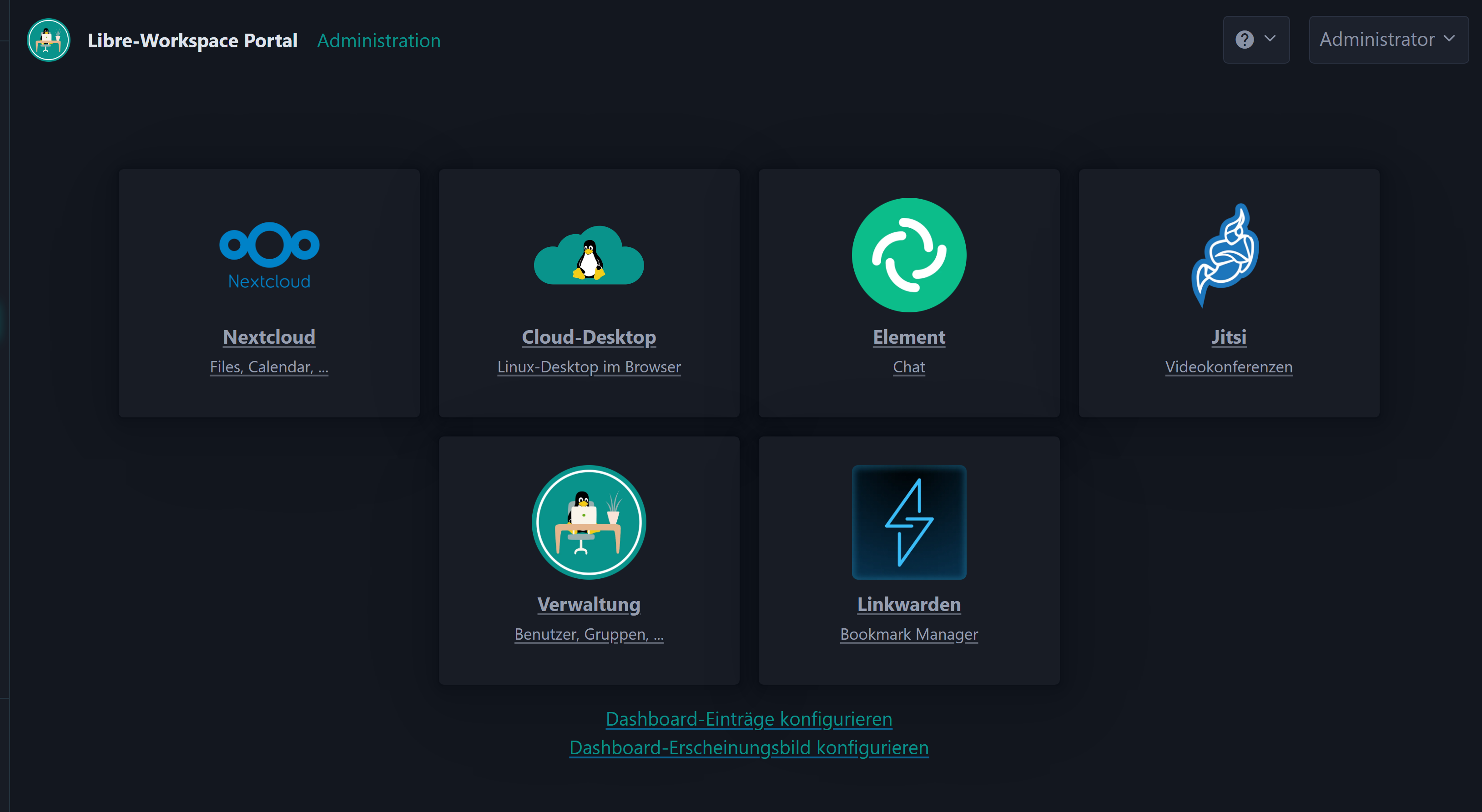This screenshot has height=812, width=1482.
Task: Click the Linkwarden lightning bolt icon
Action: (909, 522)
